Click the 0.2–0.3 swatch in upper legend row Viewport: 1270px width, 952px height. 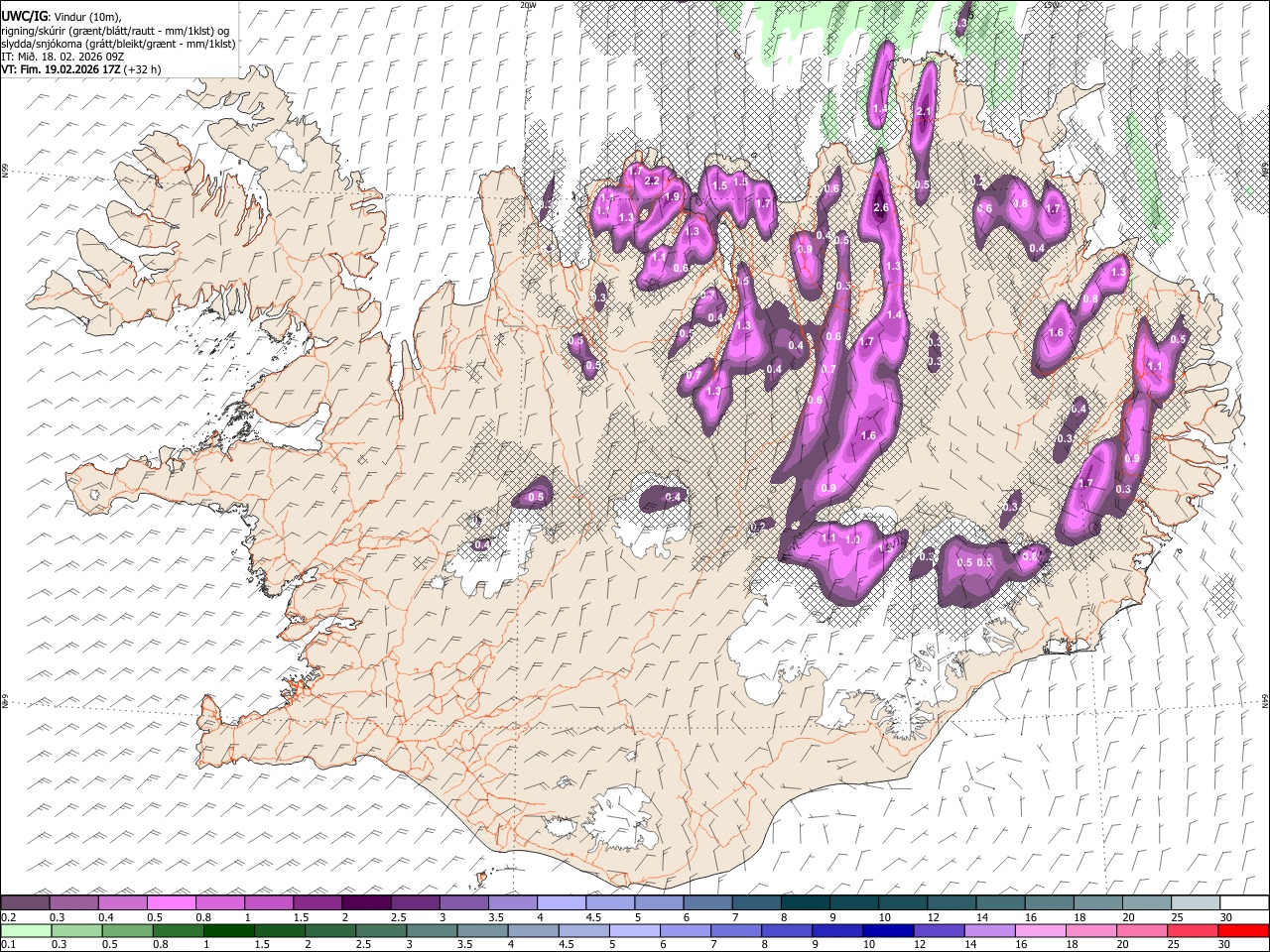25,902
